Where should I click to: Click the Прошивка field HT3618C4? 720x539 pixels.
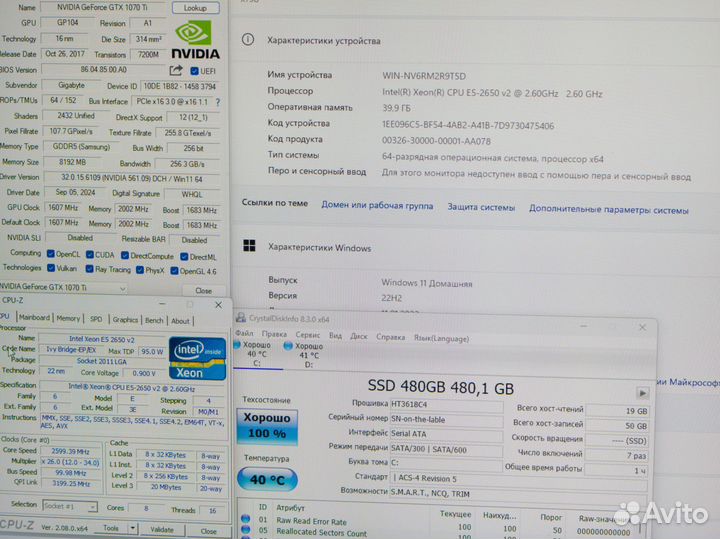(x=446, y=405)
